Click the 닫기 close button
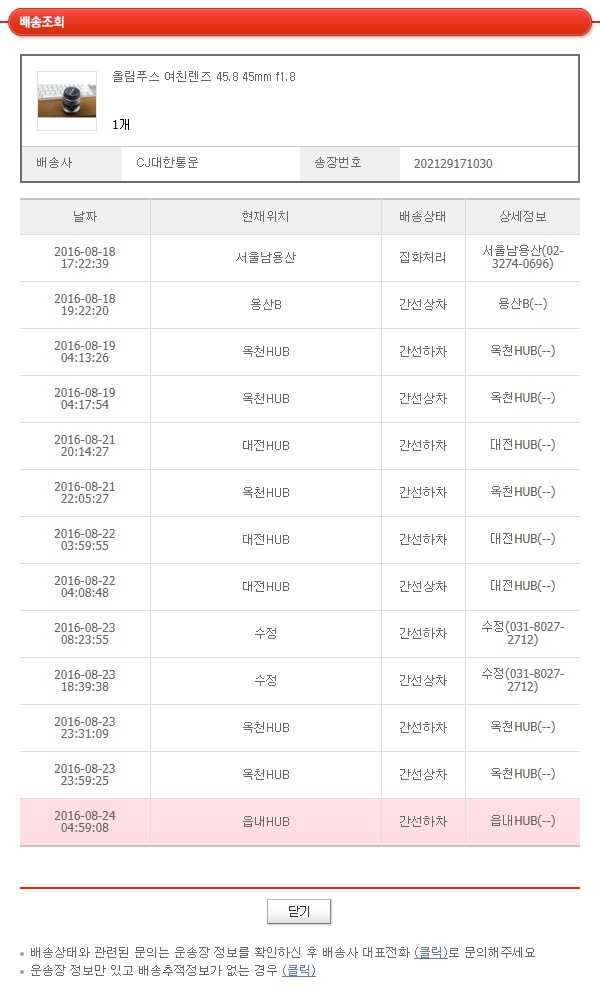 299,911
